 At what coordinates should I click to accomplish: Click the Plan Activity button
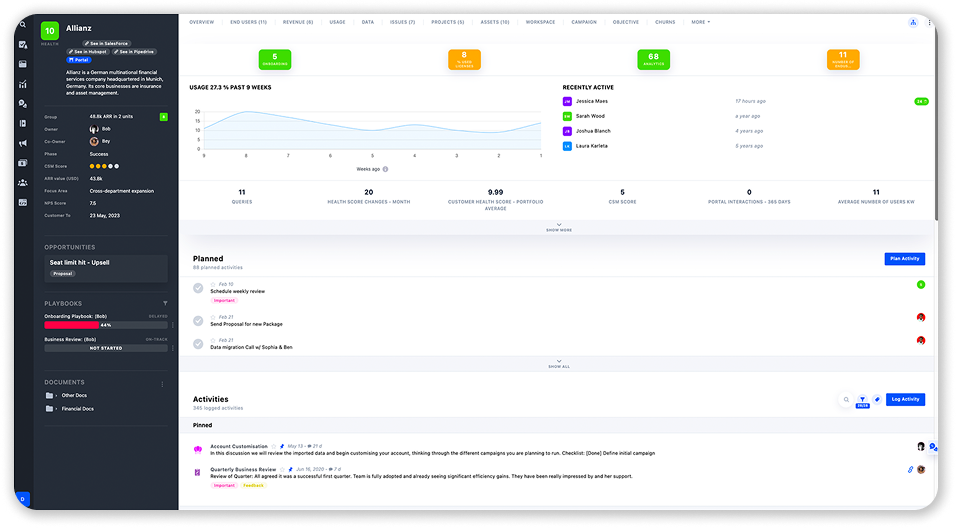tap(905, 259)
